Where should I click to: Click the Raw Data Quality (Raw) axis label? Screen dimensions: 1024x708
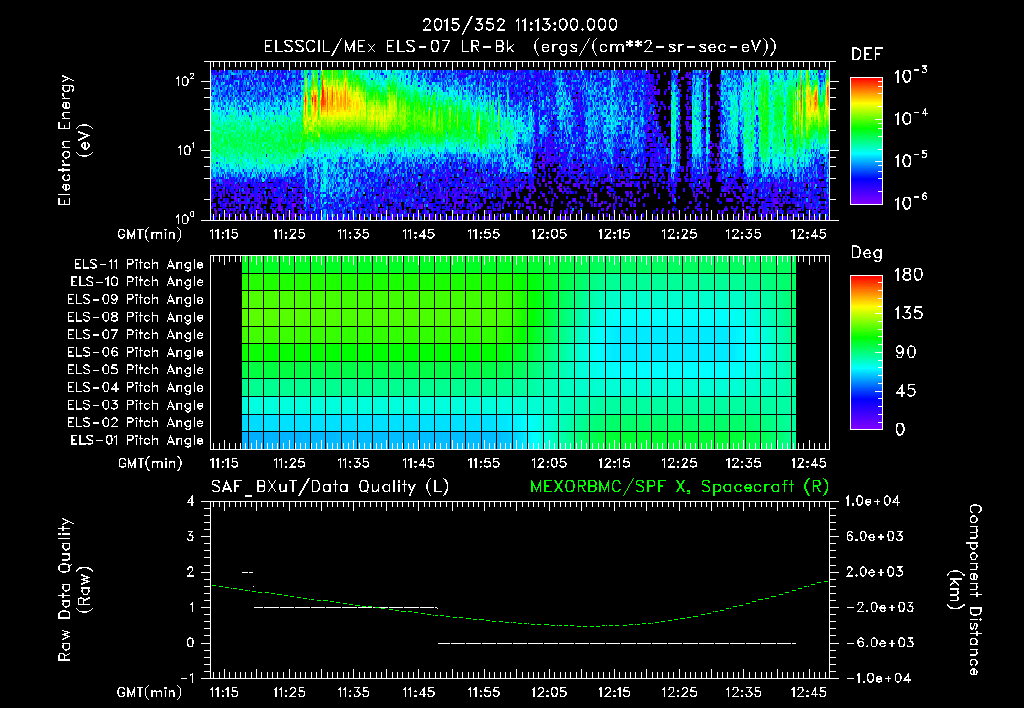[74, 589]
